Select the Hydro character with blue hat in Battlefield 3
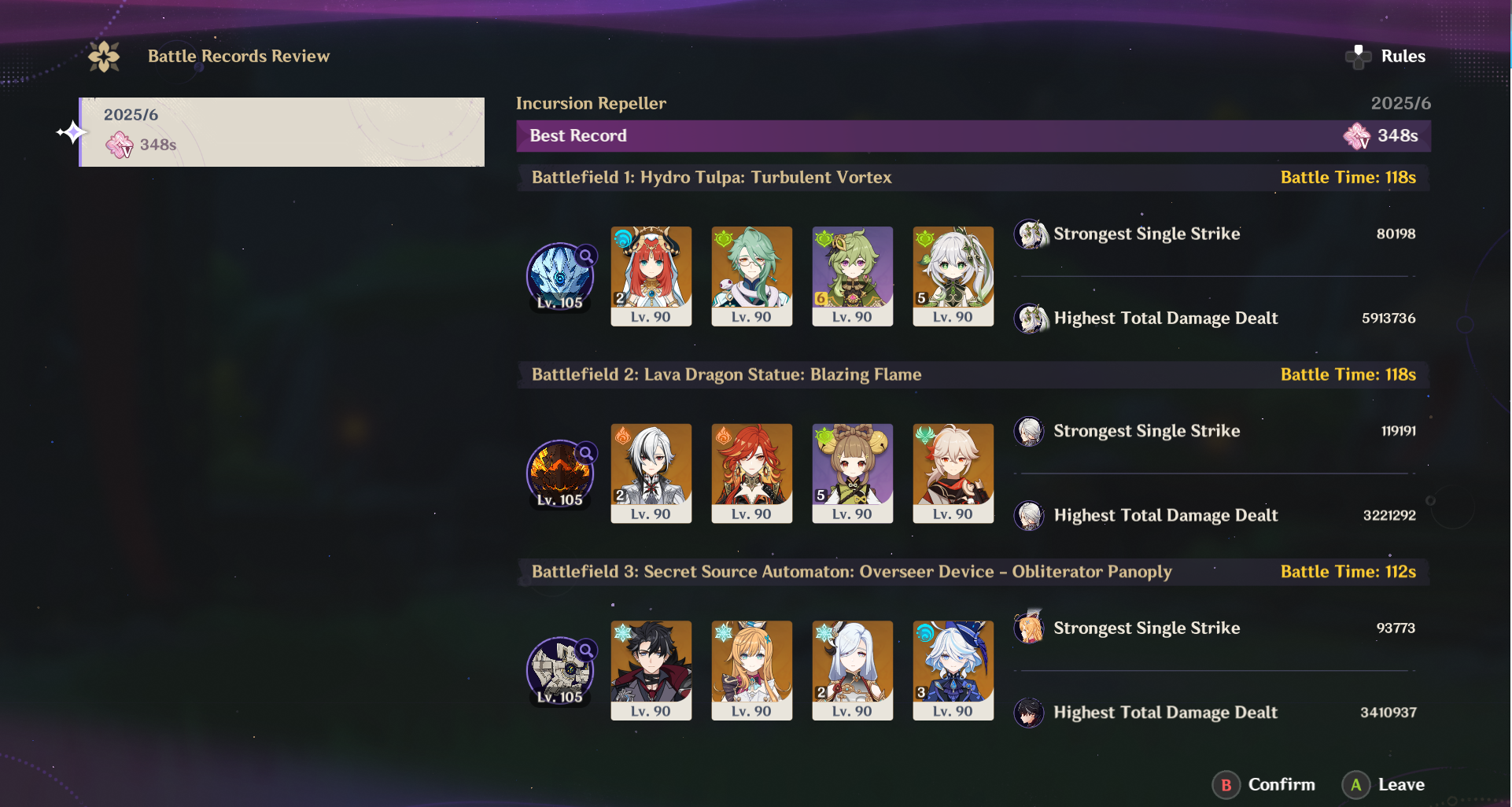1512x807 pixels. coord(953,671)
